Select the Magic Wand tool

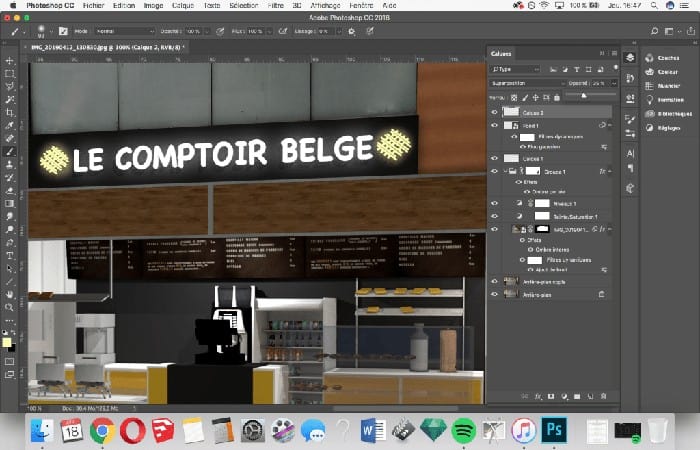pos(9,99)
